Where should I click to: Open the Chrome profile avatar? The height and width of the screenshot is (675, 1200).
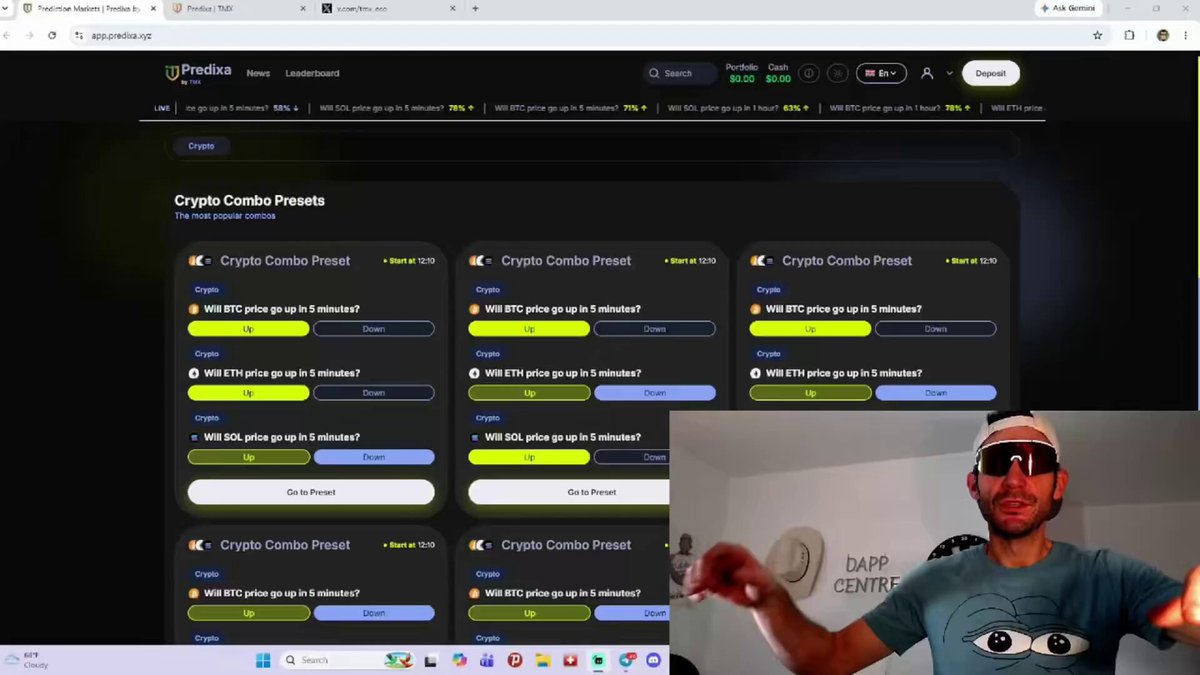[1163, 35]
